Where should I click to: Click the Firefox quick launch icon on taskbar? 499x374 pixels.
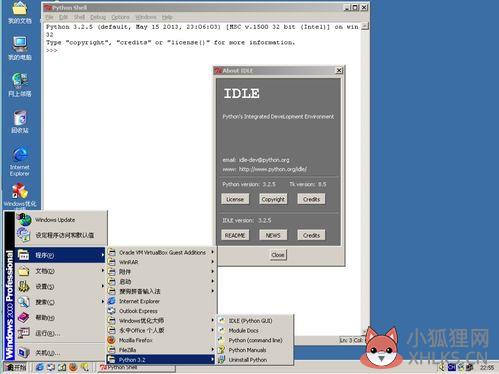[x=73, y=367]
